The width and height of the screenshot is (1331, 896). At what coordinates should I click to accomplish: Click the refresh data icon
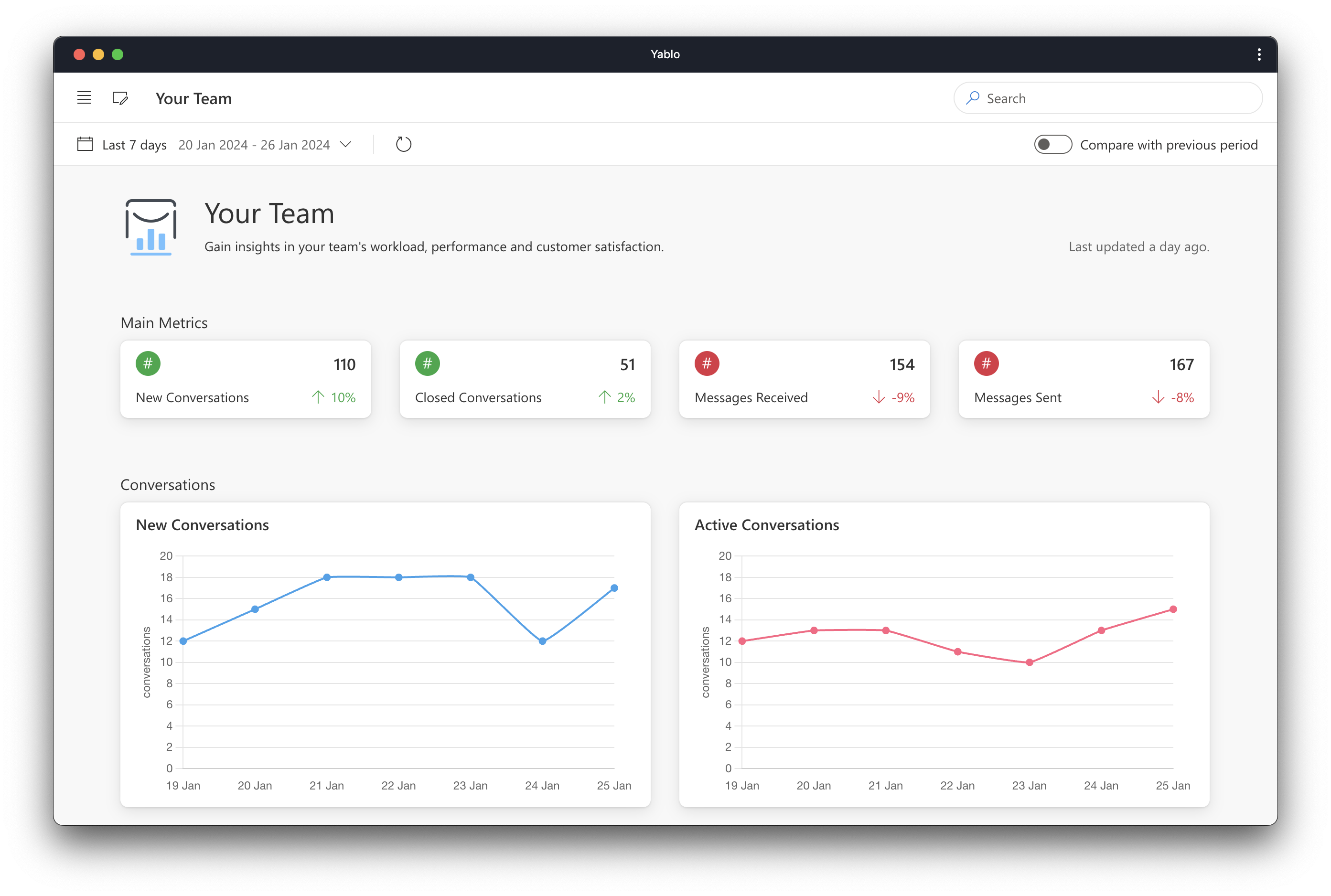pos(404,145)
